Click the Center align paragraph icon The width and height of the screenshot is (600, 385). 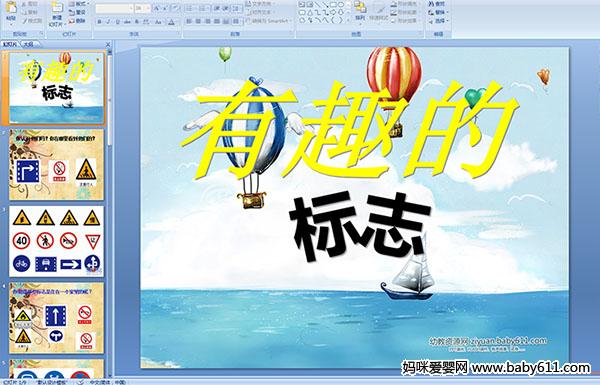pyautogui.click(x=198, y=21)
